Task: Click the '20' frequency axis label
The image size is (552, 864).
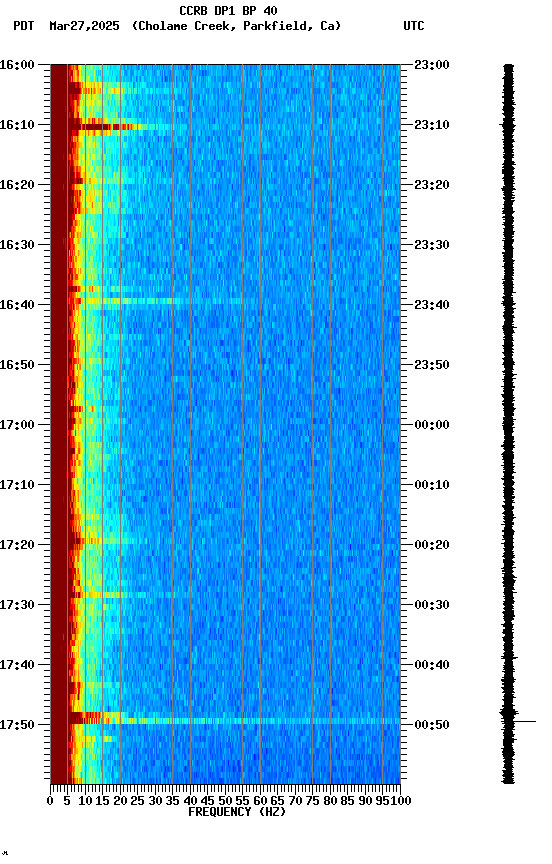Action: pos(120,801)
